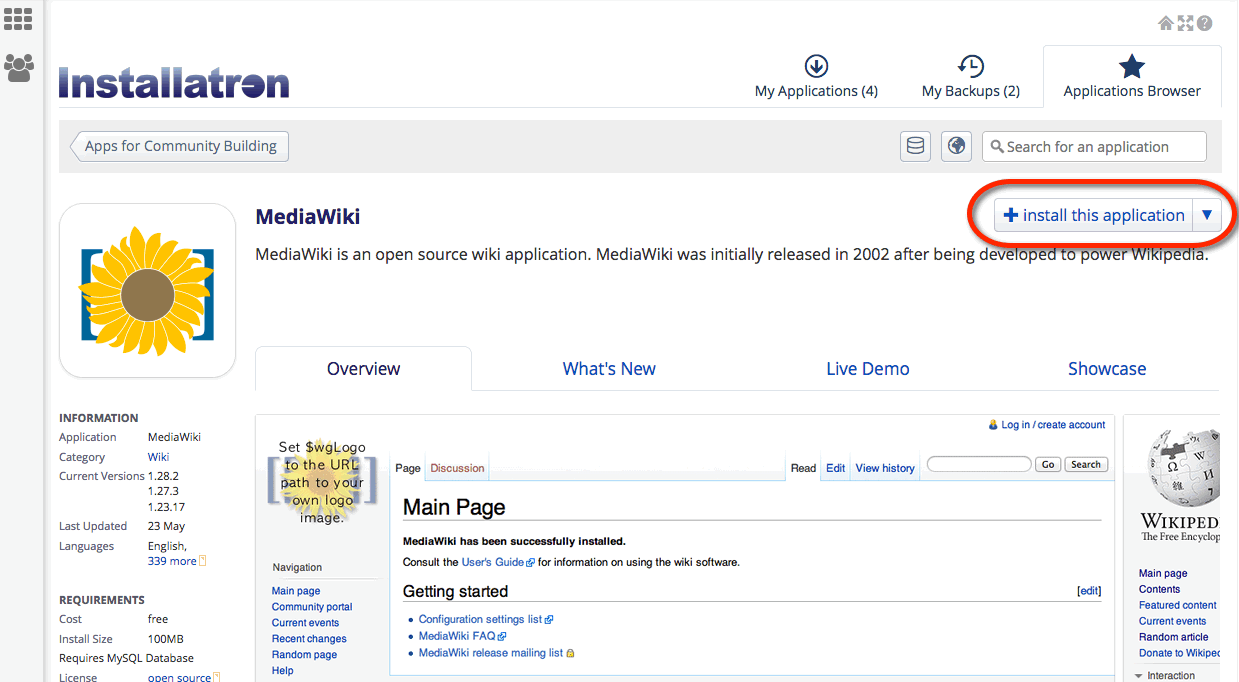Open the open source license link

tap(179, 678)
